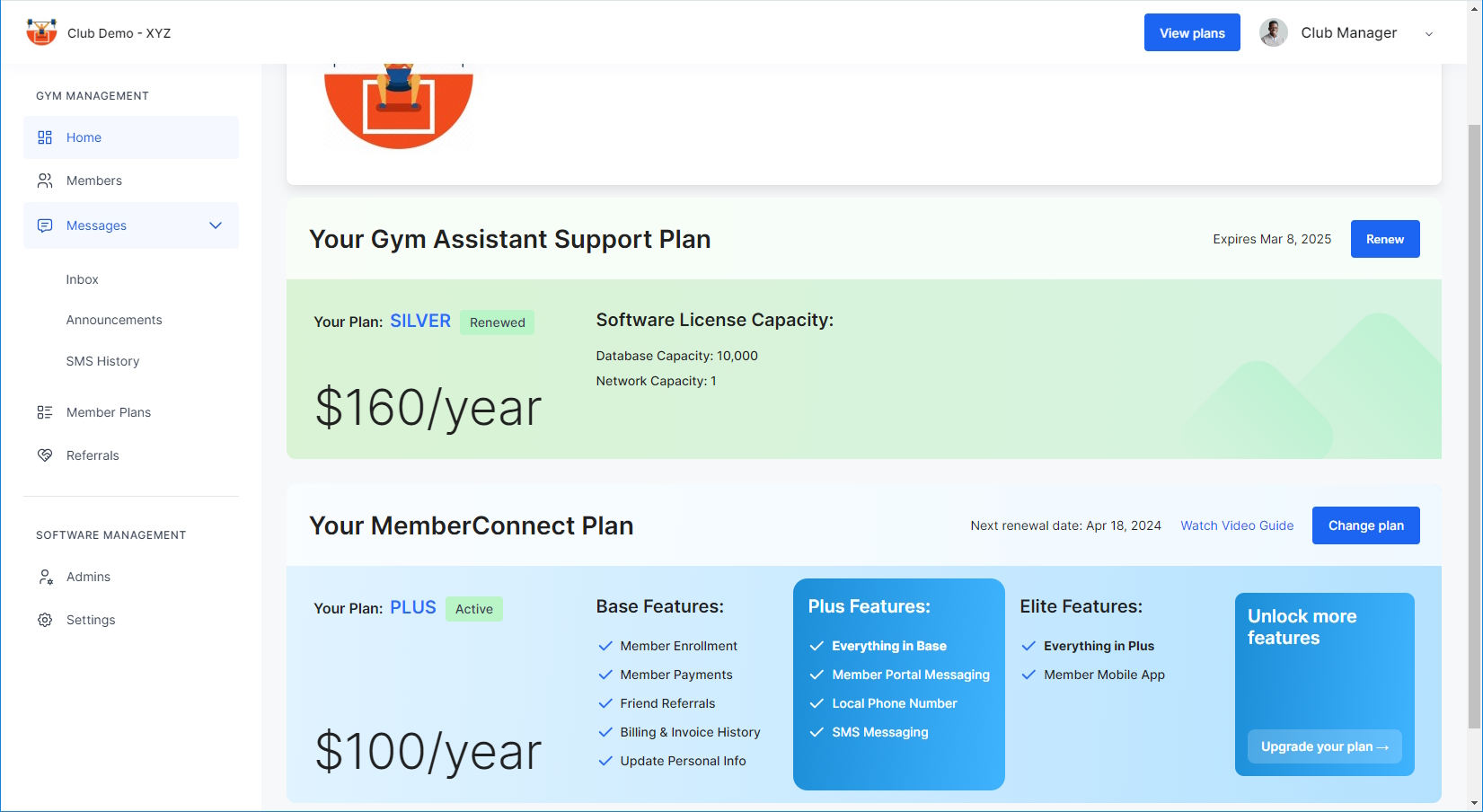The image size is (1483, 812).
Task: Click Upgrade your plan in Unlock panel
Action: [x=1324, y=746]
